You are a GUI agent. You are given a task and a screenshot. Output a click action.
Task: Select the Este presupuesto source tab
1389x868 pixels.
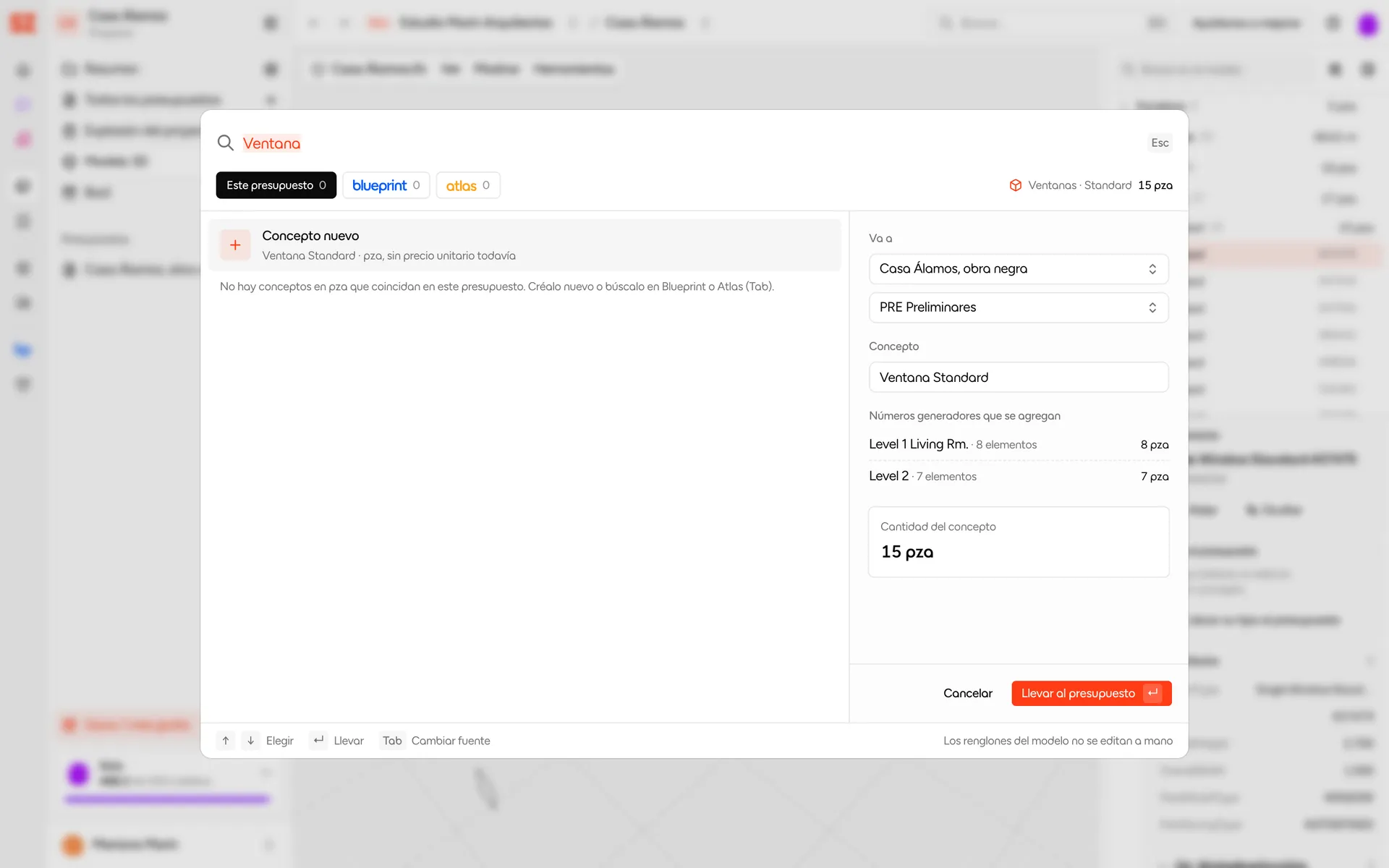click(x=276, y=185)
